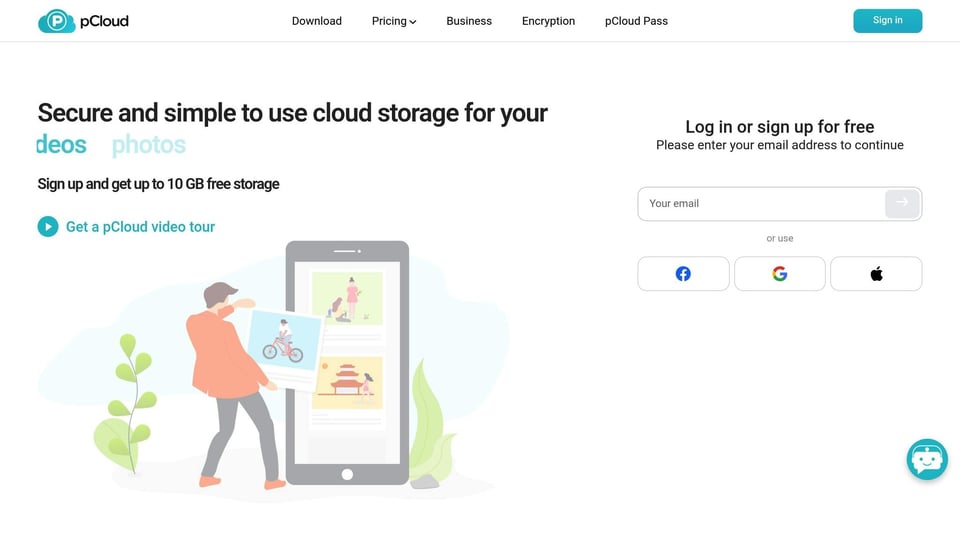Click the pCloud wordmark text

pyautogui.click(x=104, y=21)
